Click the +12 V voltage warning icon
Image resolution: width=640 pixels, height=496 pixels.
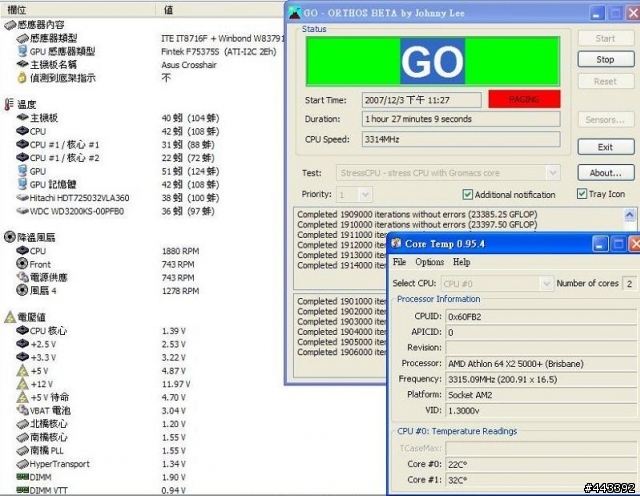pyautogui.click(x=22, y=384)
